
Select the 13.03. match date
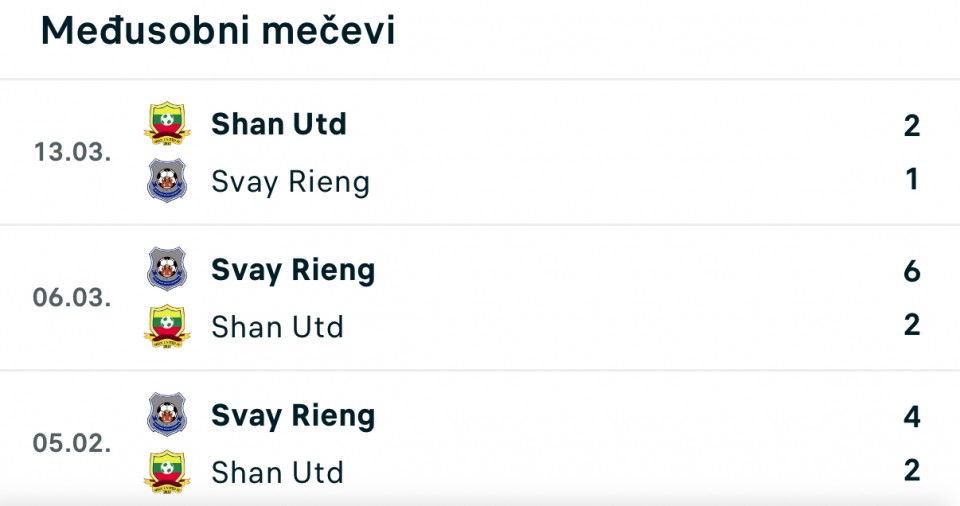click(x=72, y=152)
